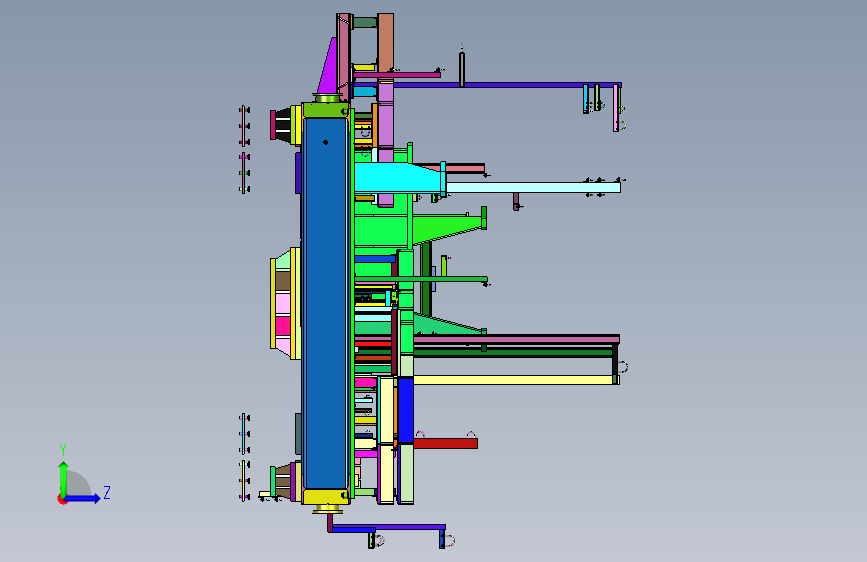
Task: Click the gray YZ plane arc on the triad
Action: (79, 483)
